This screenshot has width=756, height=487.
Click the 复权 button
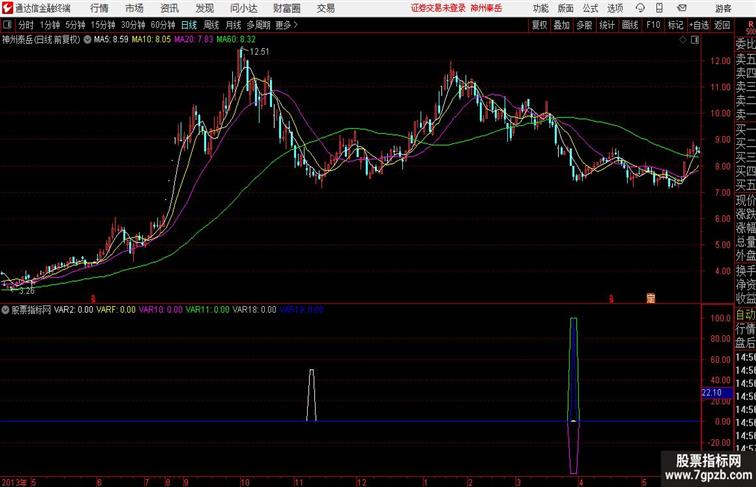pyautogui.click(x=539, y=25)
